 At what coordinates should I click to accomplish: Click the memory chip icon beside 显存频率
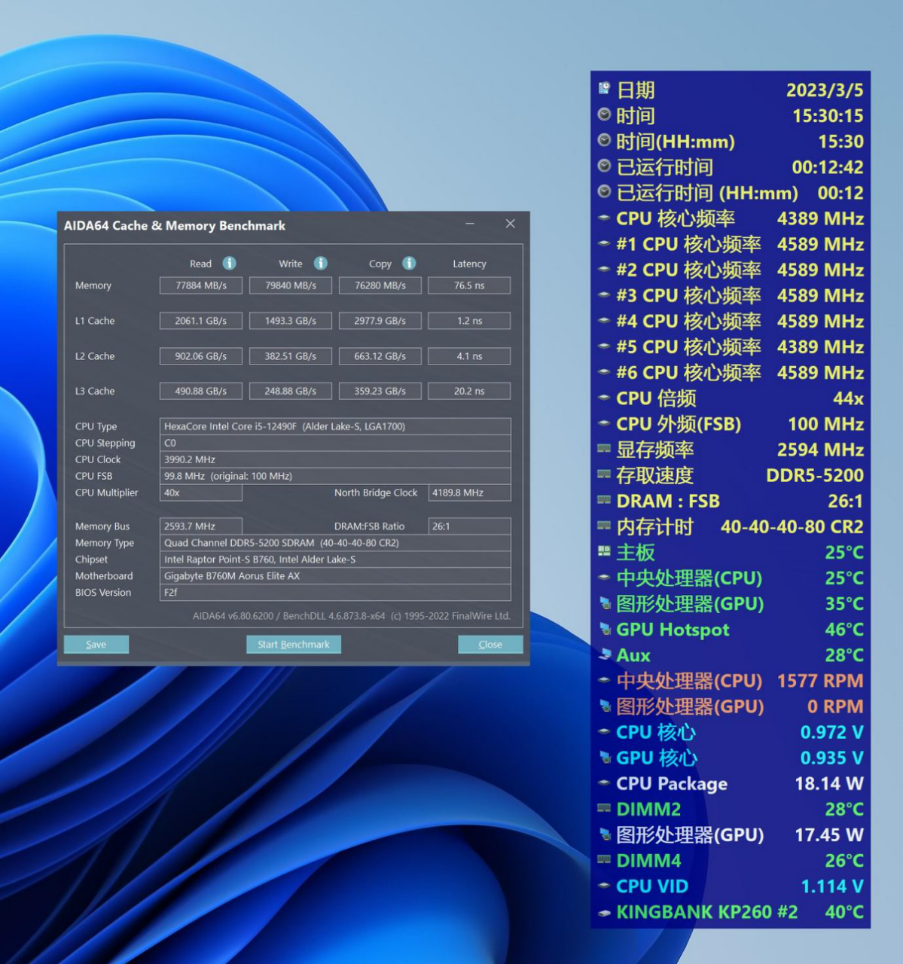(x=604, y=448)
